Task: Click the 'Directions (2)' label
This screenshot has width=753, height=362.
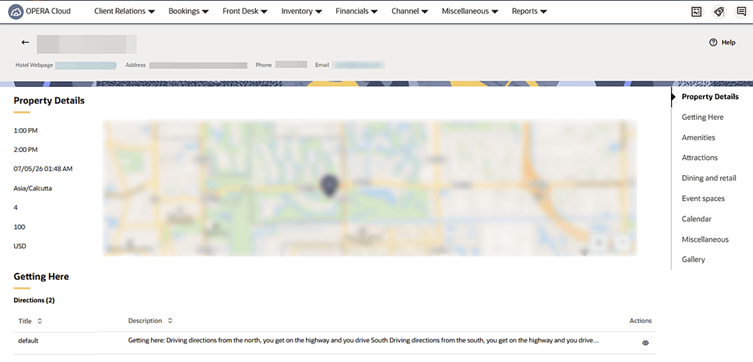Action: tap(34, 301)
